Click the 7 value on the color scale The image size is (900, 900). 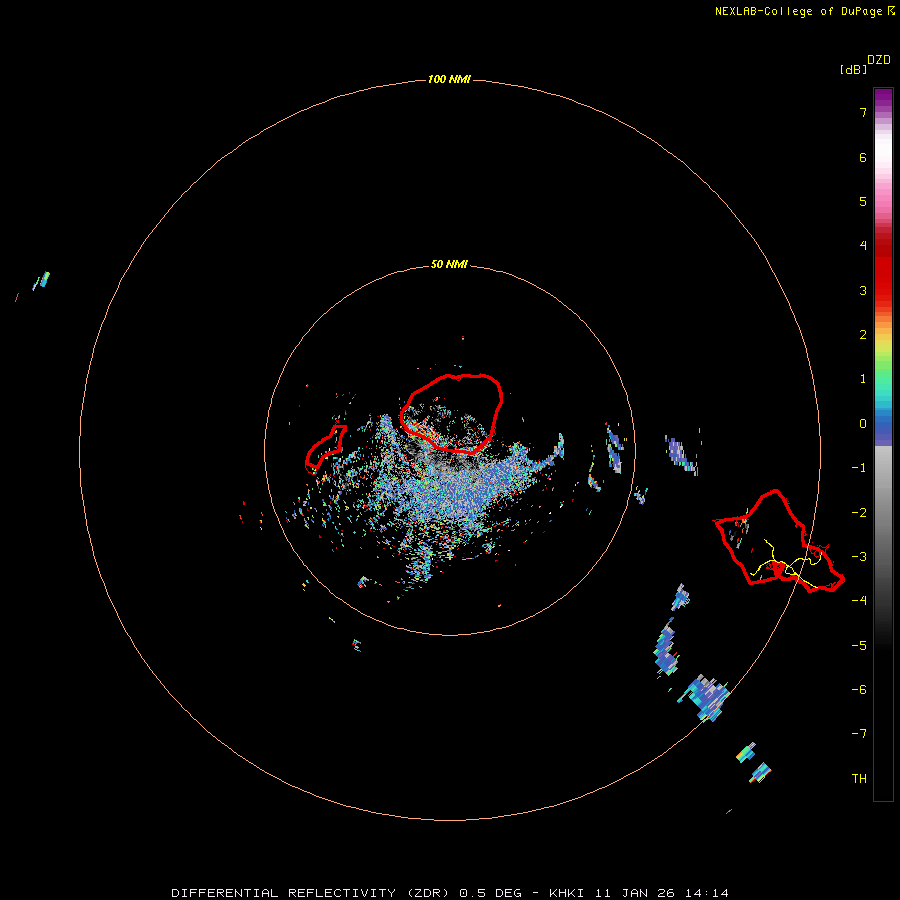coord(863,112)
